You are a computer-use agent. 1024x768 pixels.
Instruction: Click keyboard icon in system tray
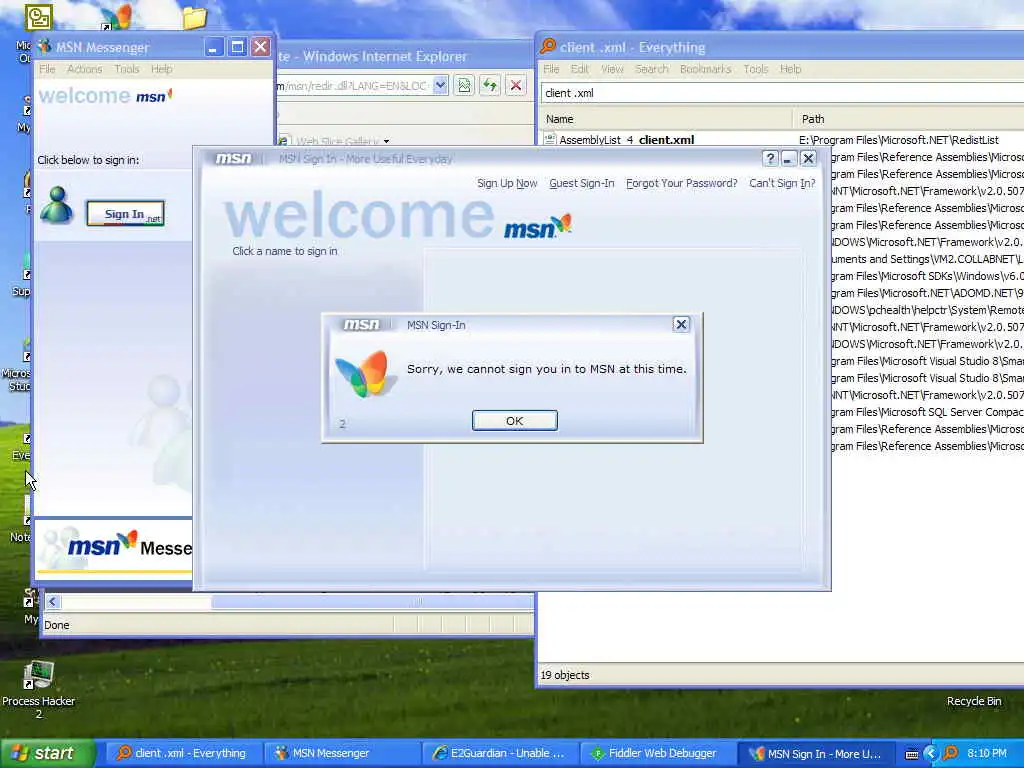[x=912, y=754]
